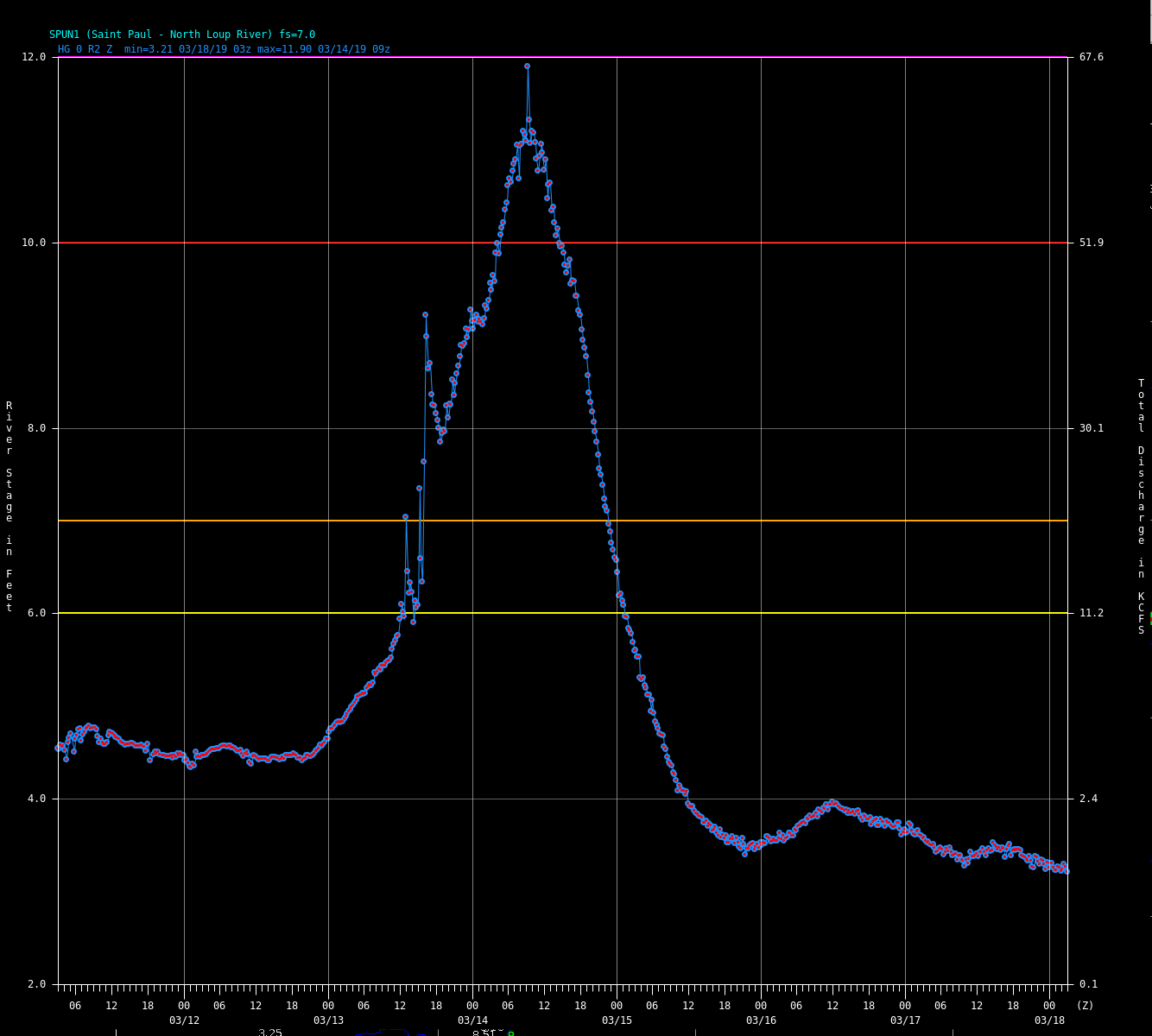Click the orange 7.0 ft flood stage line
This screenshot has height=1036, width=1152.
point(259,521)
